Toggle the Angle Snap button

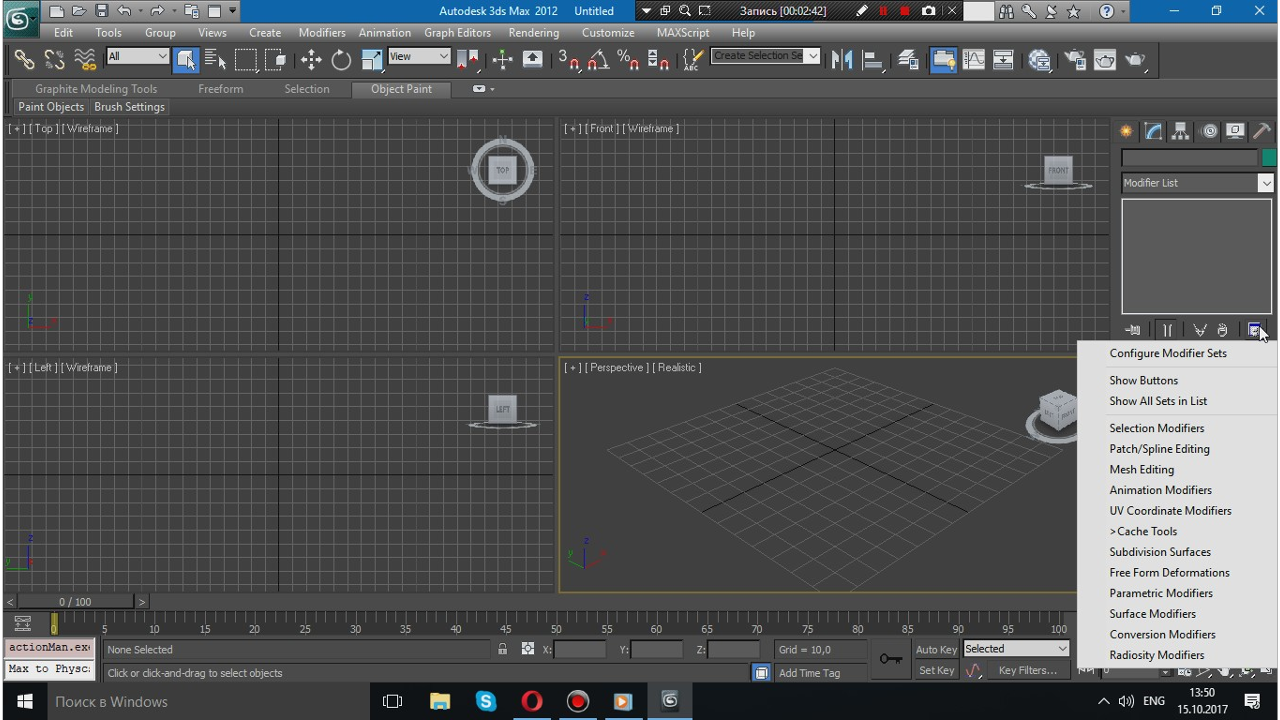point(598,60)
